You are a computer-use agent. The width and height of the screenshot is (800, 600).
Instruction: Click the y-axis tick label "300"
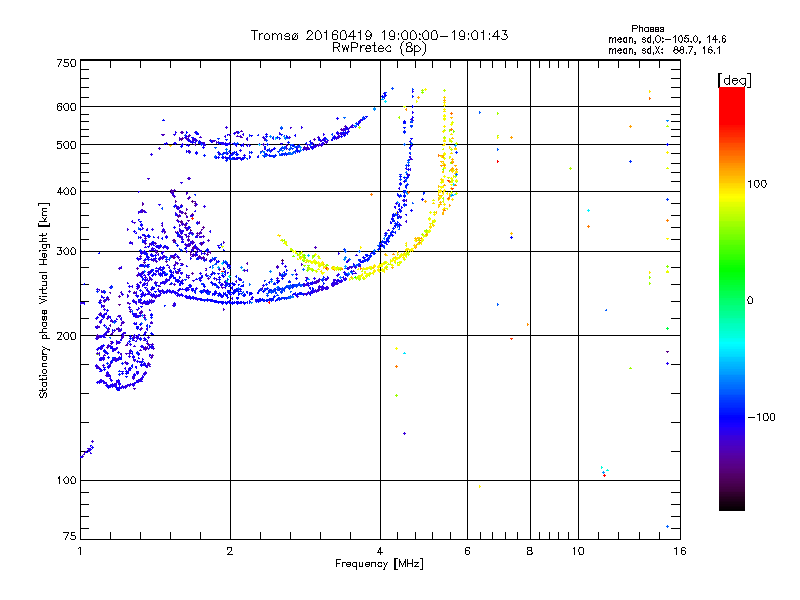coord(66,251)
